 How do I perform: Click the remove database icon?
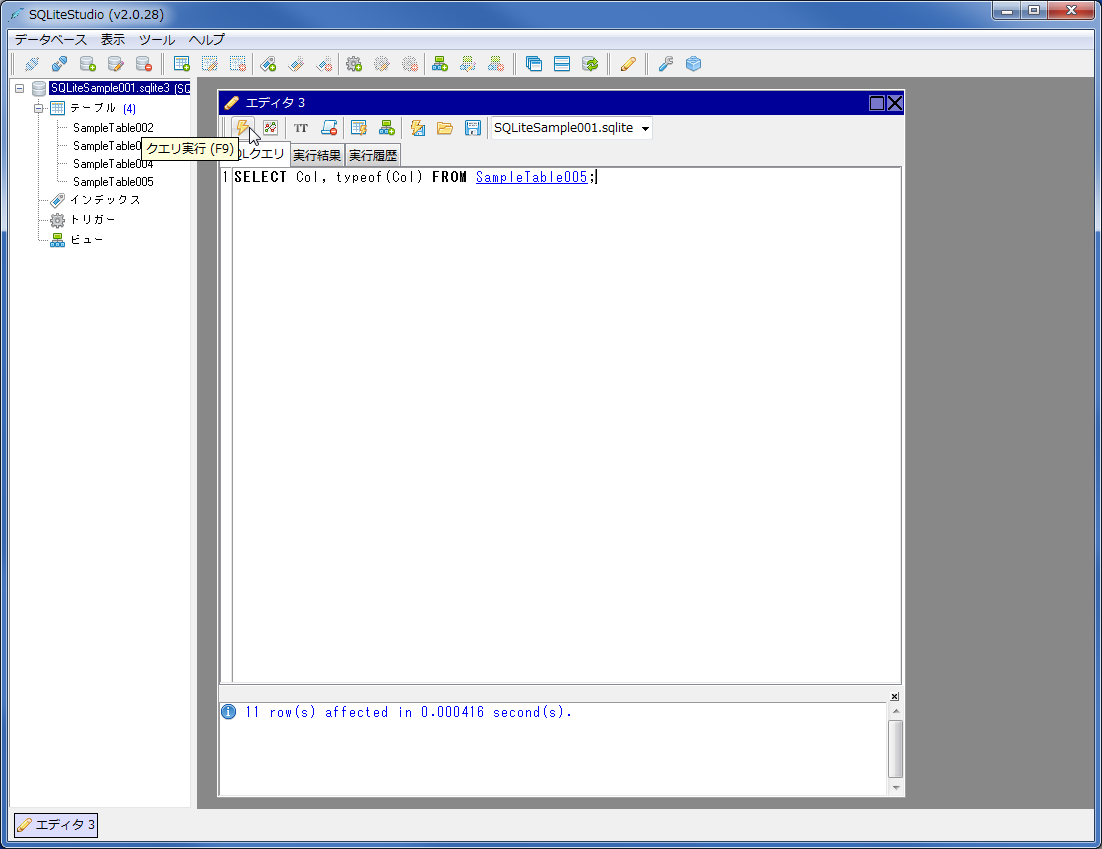(x=144, y=65)
